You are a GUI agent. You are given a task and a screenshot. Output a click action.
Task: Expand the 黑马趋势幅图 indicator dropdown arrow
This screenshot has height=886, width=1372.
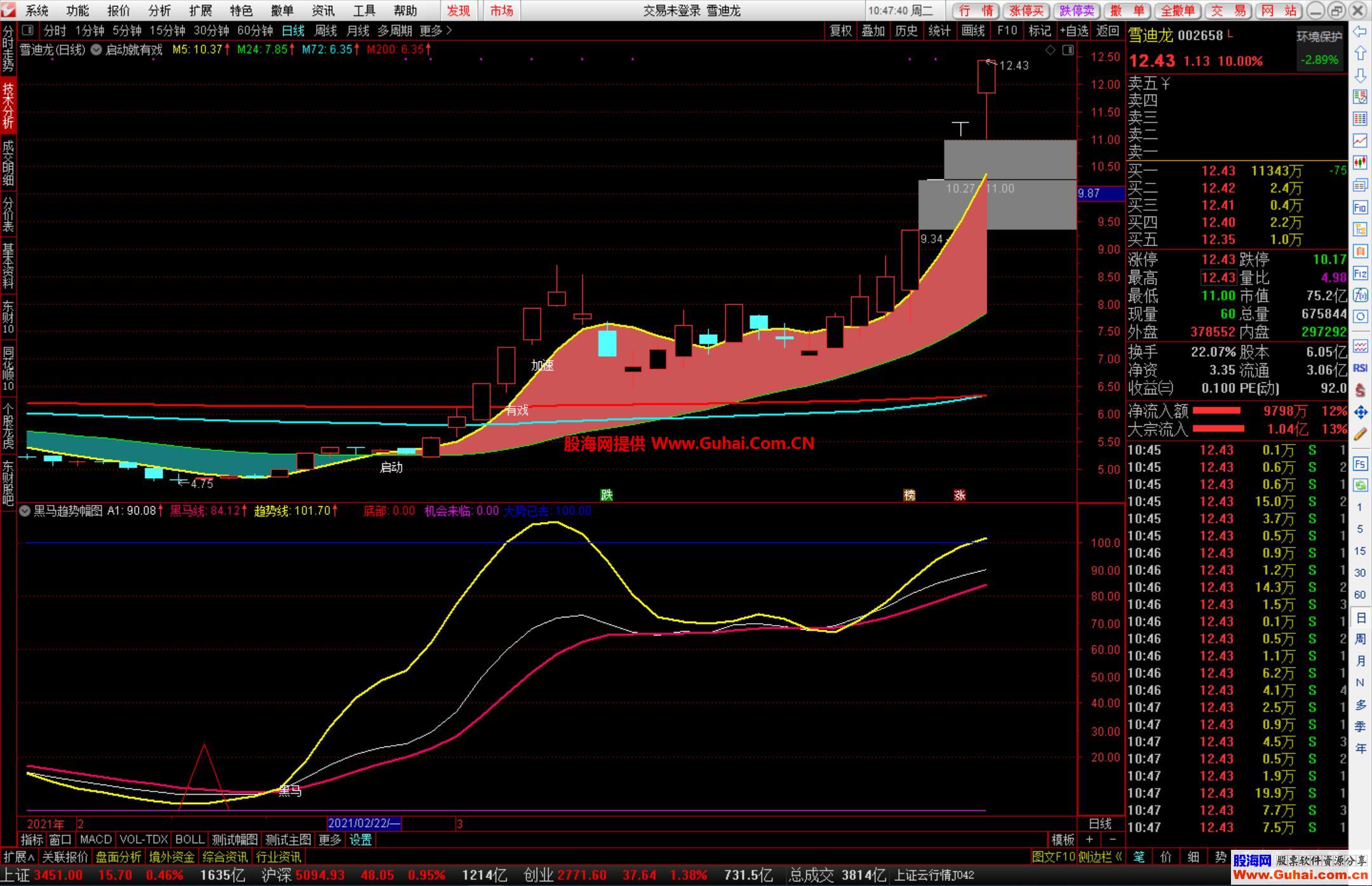coord(25,511)
